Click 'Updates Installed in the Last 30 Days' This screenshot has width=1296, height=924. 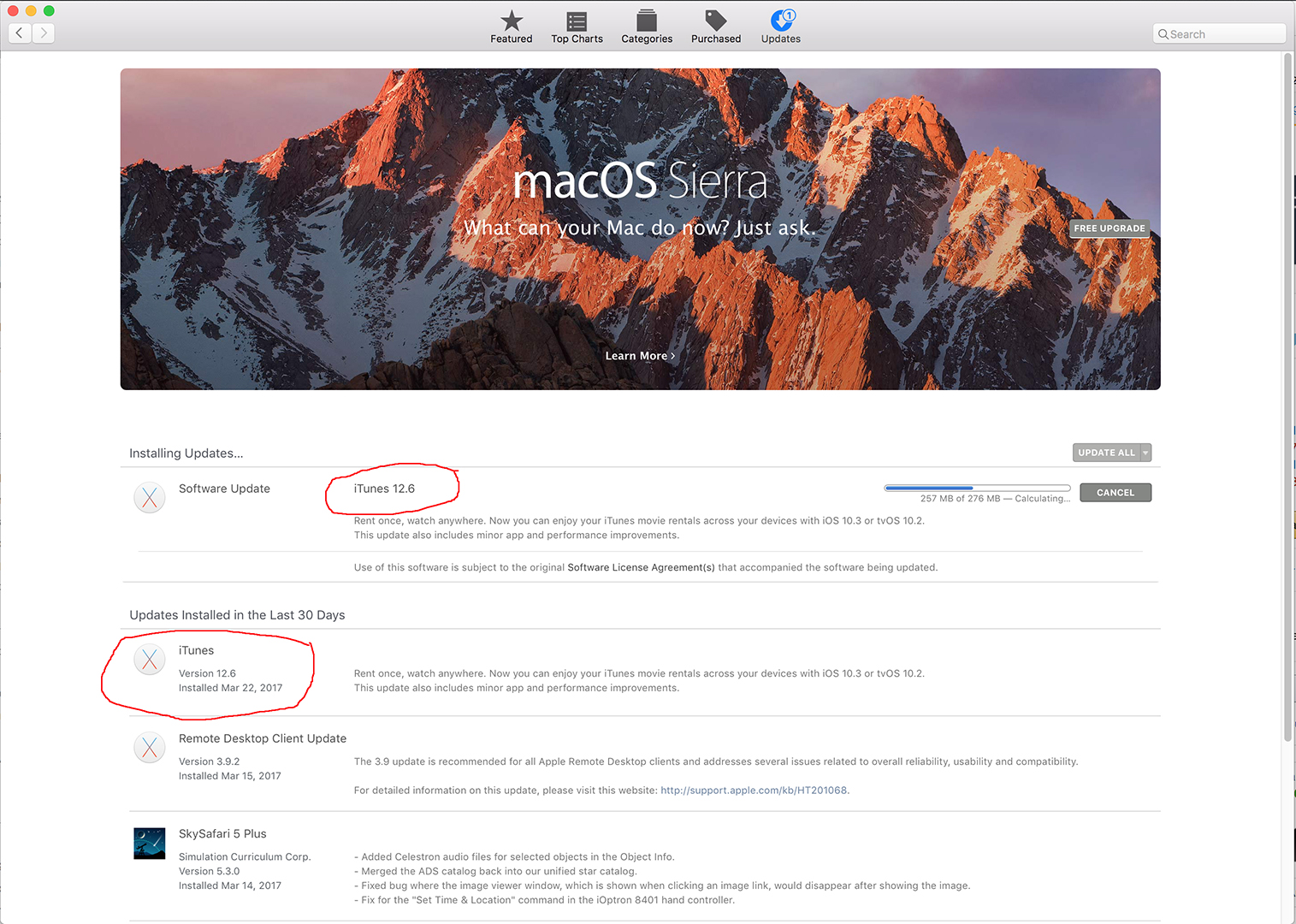click(x=237, y=615)
